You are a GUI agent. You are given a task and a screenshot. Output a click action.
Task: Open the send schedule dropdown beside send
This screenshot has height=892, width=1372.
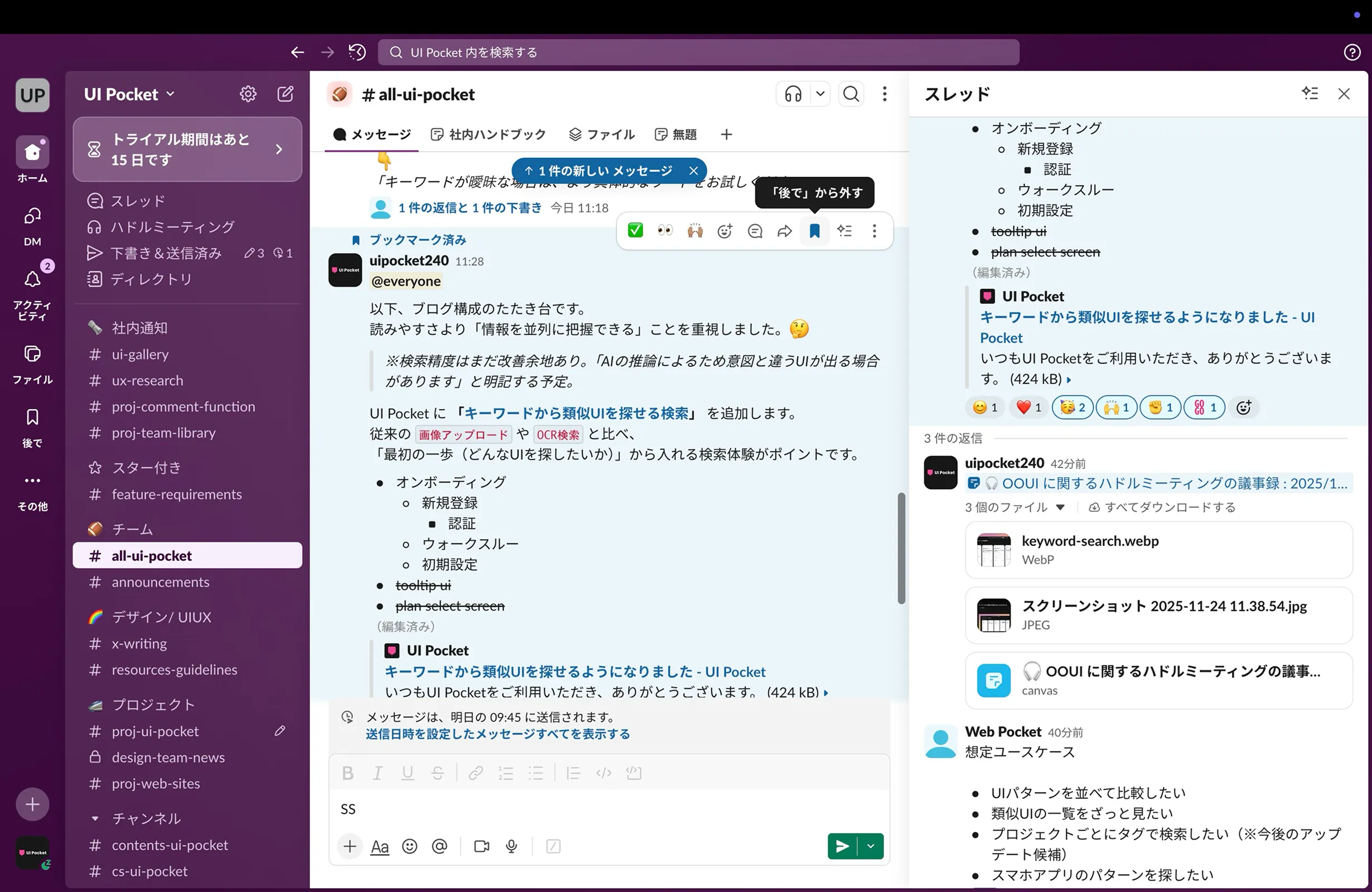[x=871, y=846]
